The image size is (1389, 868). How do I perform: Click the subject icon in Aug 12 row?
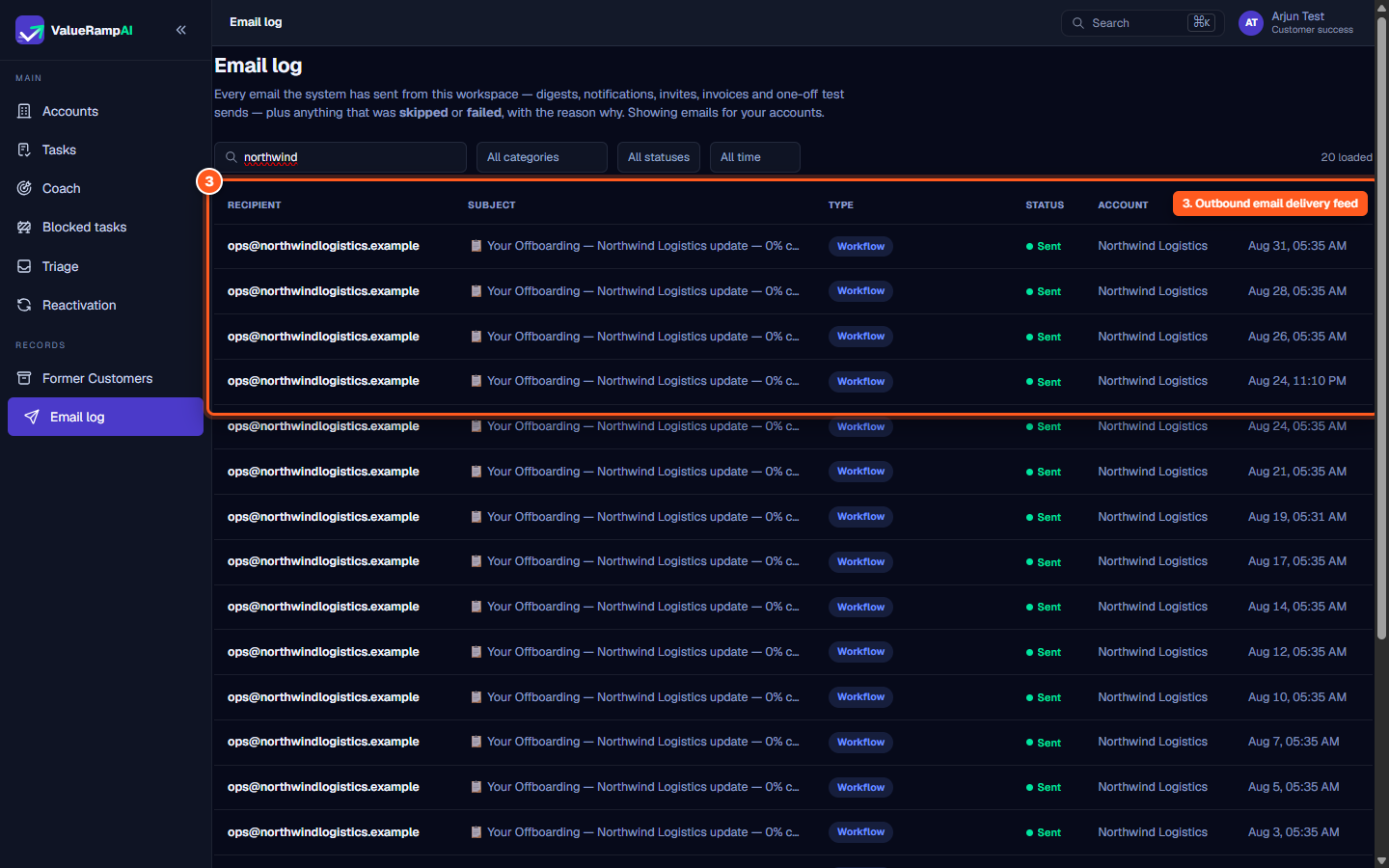coord(476,652)
